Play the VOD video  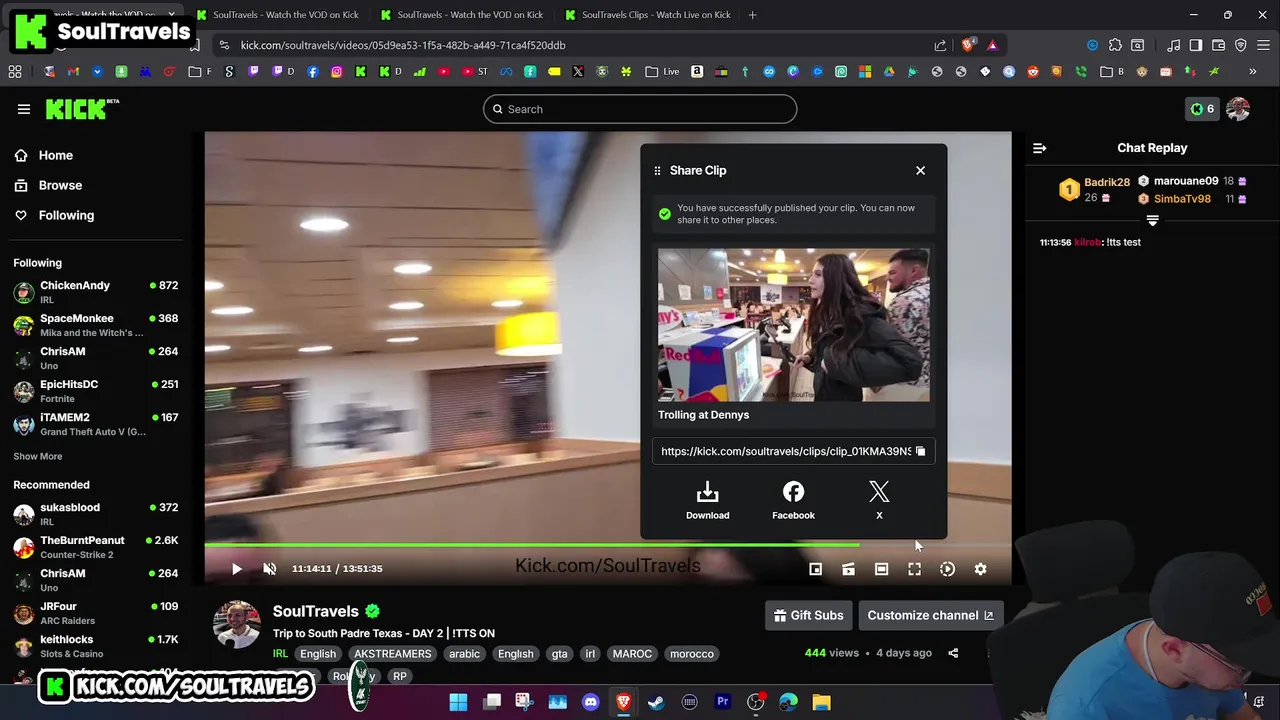click(x=236, y=569)
